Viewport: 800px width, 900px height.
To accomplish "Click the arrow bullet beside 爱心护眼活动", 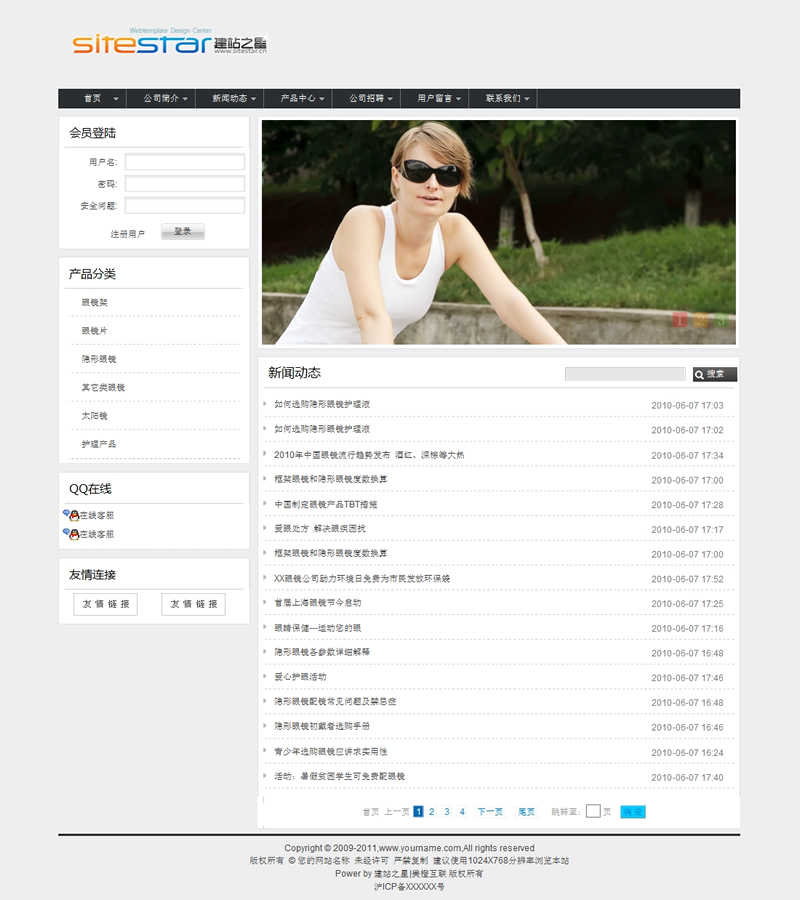I will click(265, 676).
